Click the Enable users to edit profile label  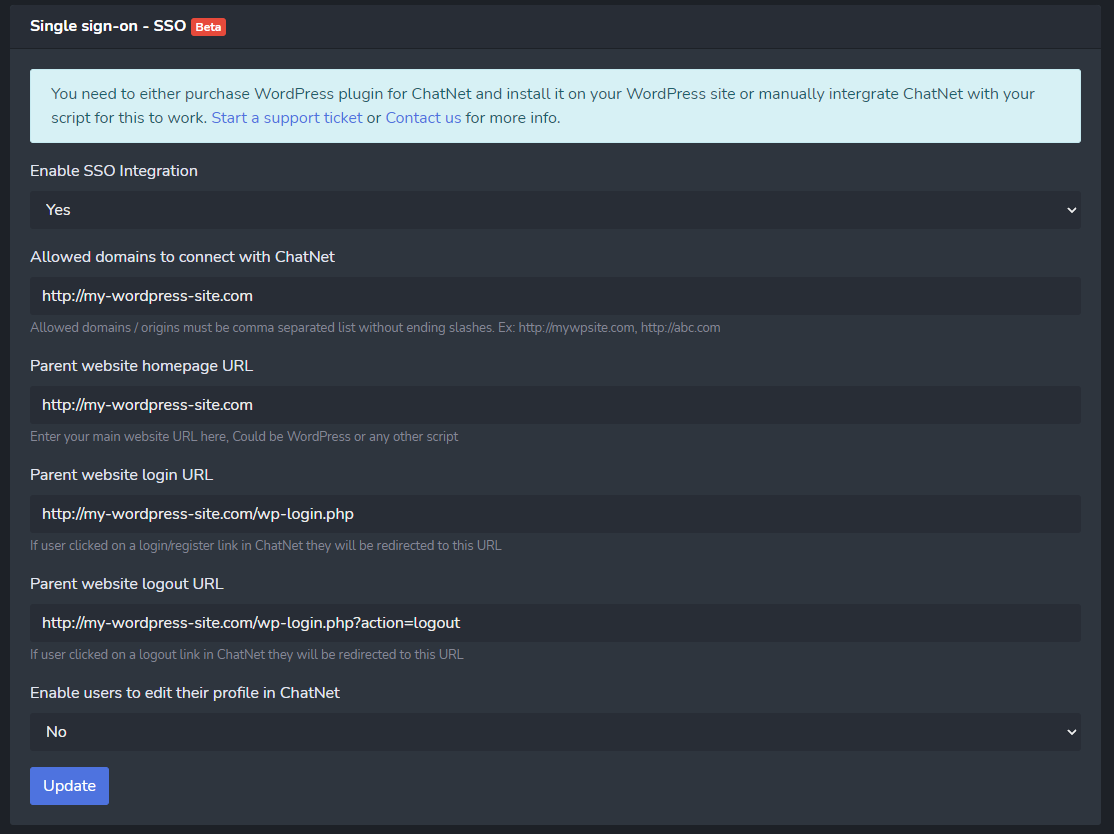[x=185, y=693]
